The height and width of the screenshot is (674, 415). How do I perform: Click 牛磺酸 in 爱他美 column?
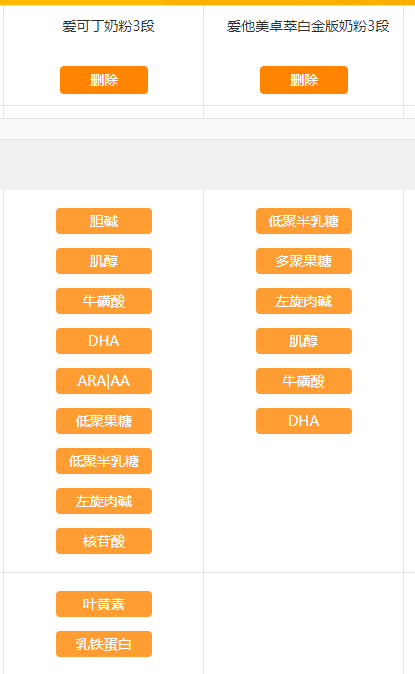[x=304, y=381]
